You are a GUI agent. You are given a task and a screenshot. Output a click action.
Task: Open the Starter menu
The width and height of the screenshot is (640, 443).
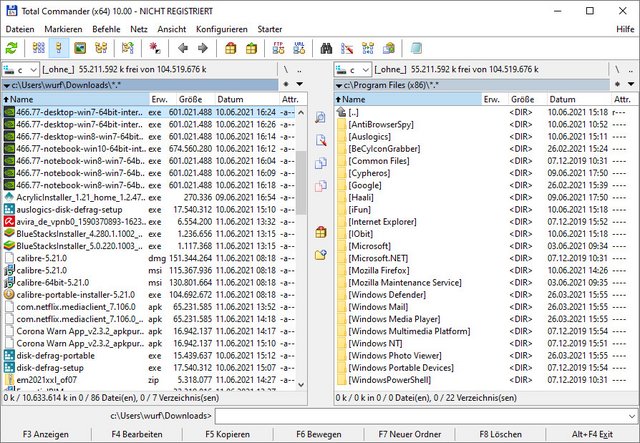[270, 29]
